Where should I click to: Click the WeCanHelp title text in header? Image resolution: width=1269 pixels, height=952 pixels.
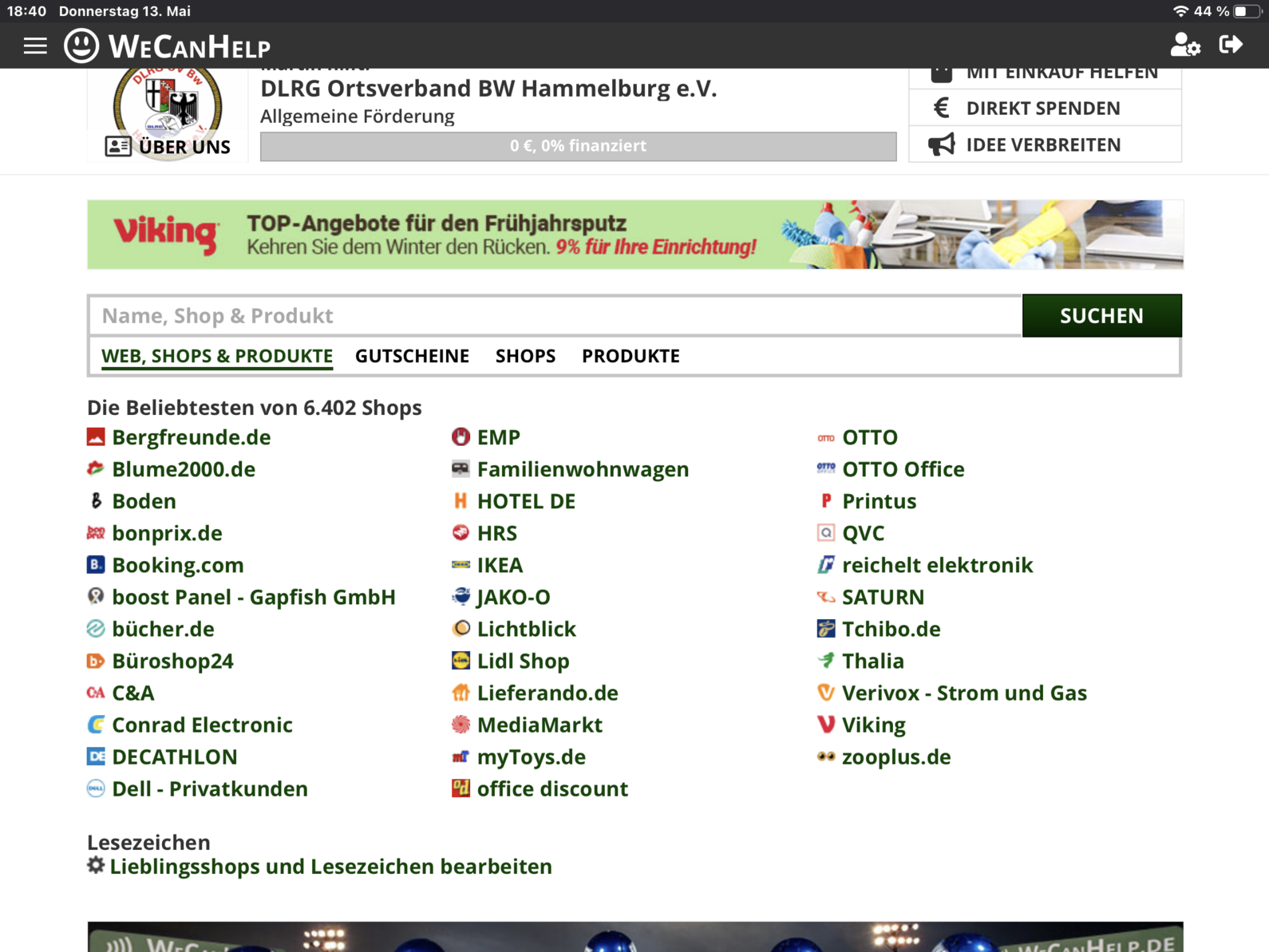(x=189, y=46)
